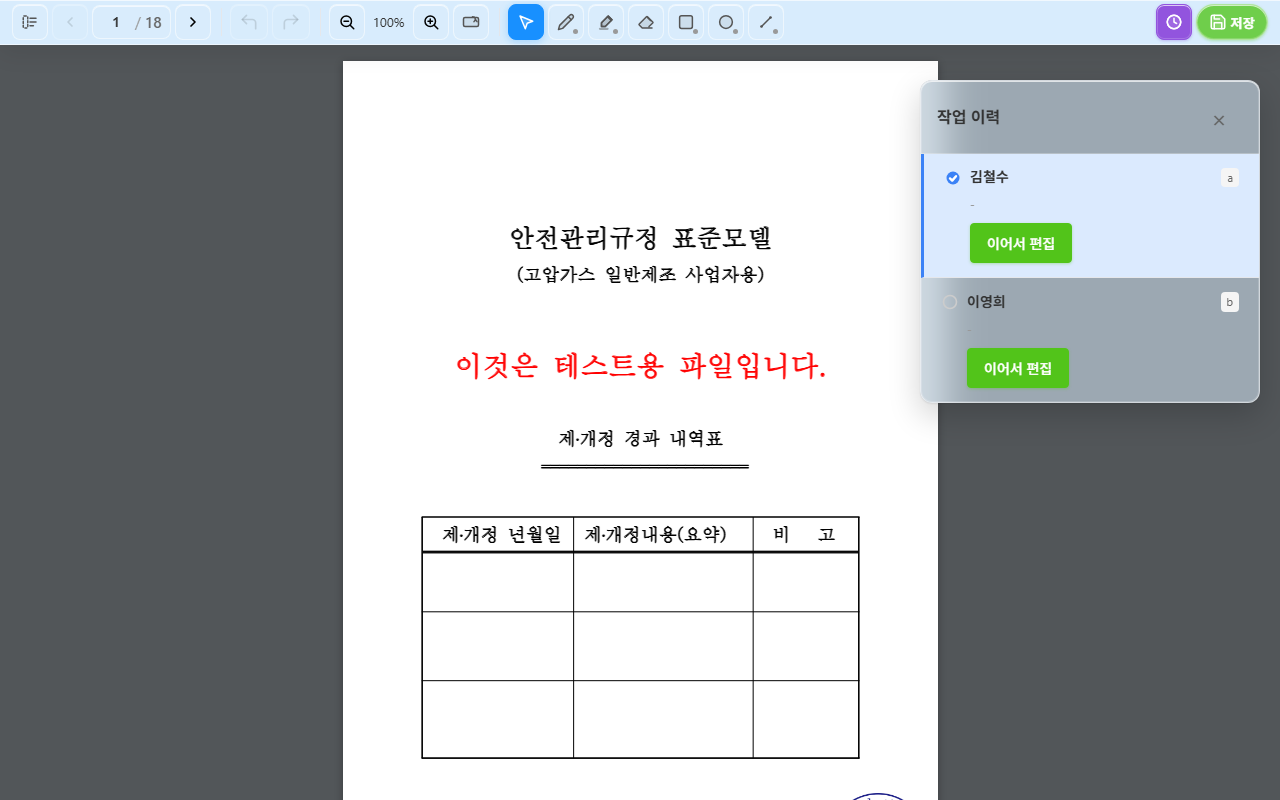Click the heading 제·개정 경과 내역표

(641, 438)
